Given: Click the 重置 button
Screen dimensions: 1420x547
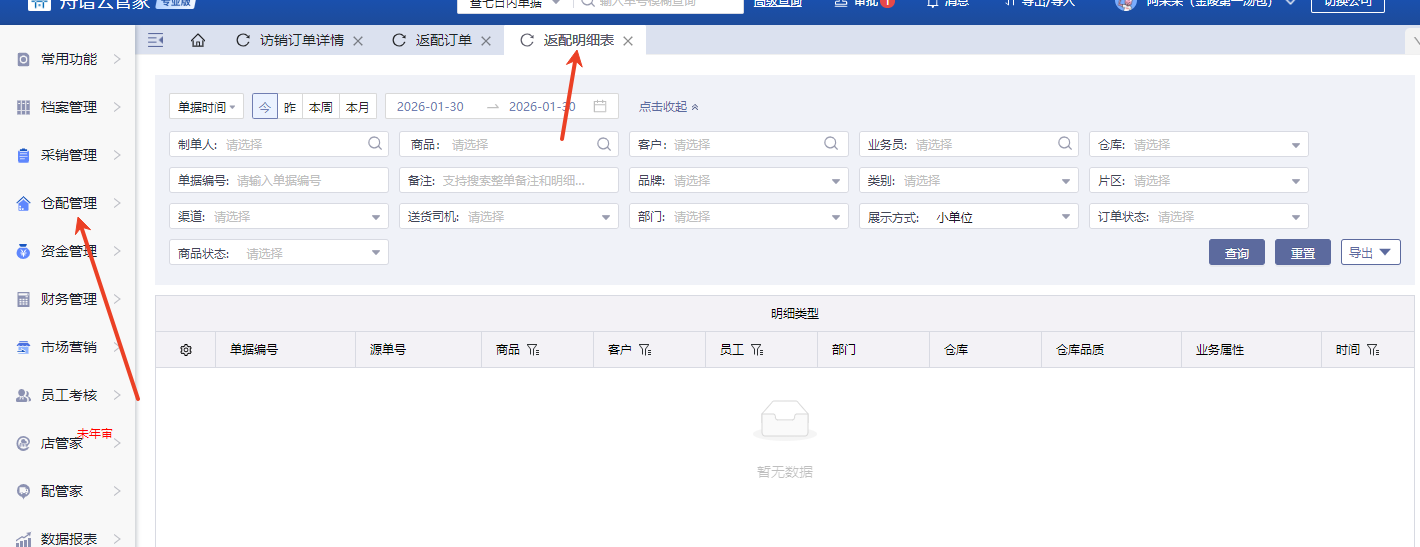Looking at the screenshot, I should pyautogui.click(x=1302, y=253).
